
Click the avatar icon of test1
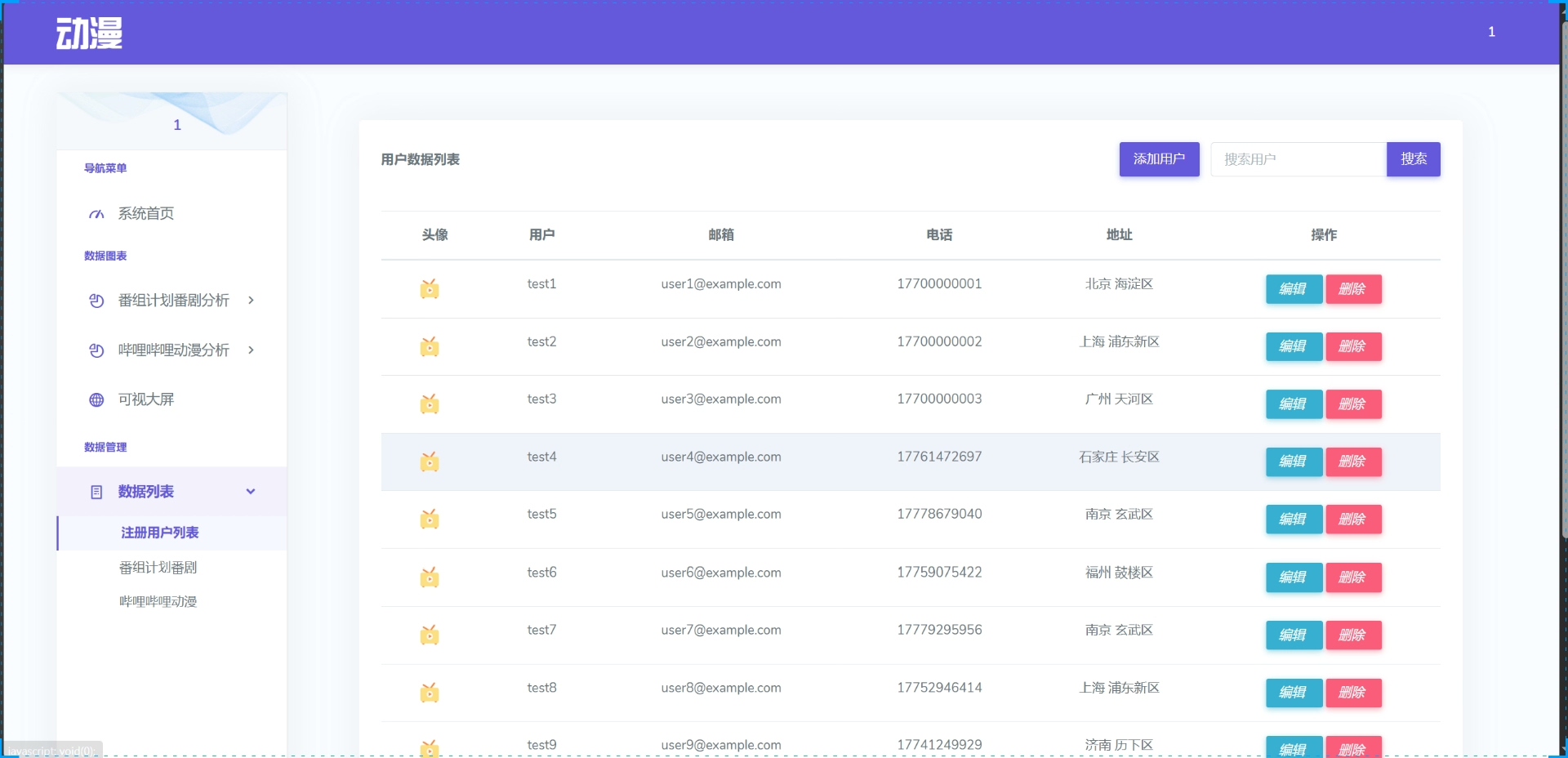[430, 288]
